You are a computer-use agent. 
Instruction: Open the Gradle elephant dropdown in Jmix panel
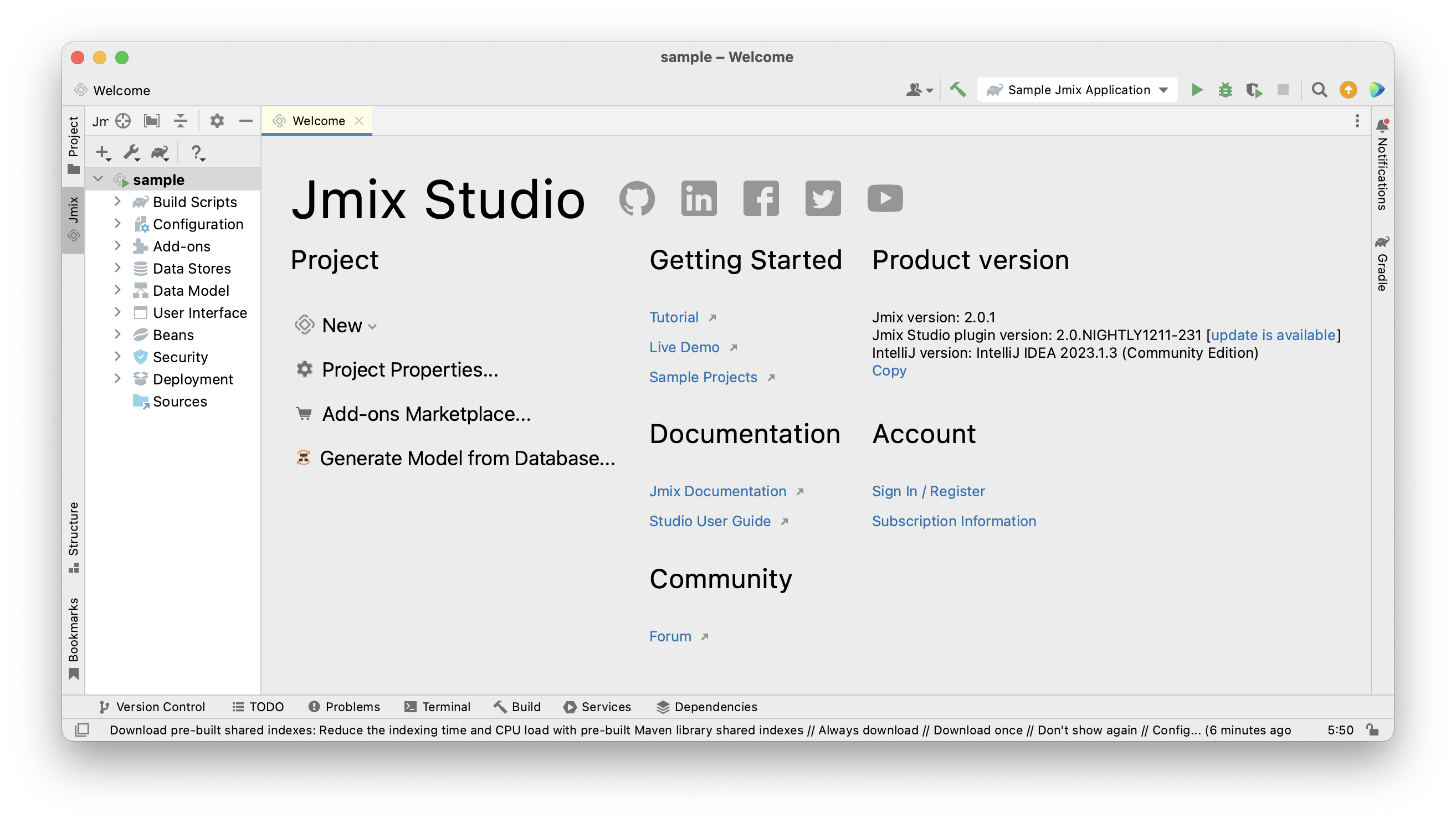pyautogui.click(x=160, y=153)
